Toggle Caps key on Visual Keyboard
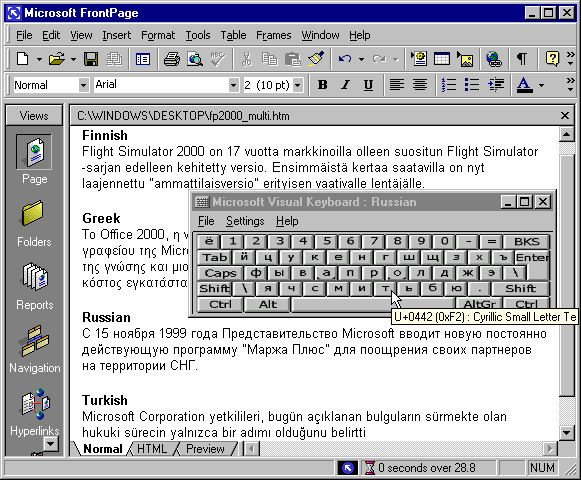 (x=220, y=273)
